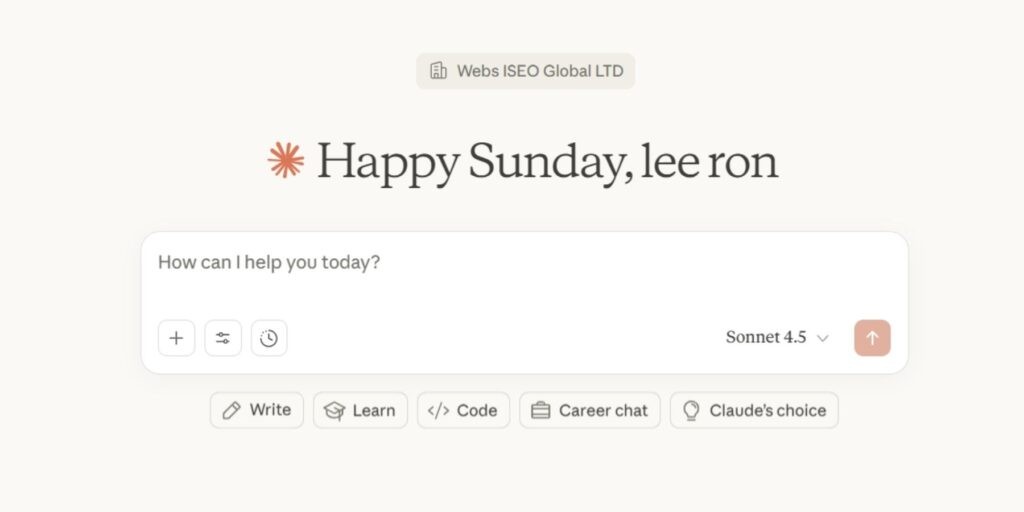Expand the chevron next to Sonnet 4.5
The width and height of the screenshot is (1024, 512).
point(823,338)
